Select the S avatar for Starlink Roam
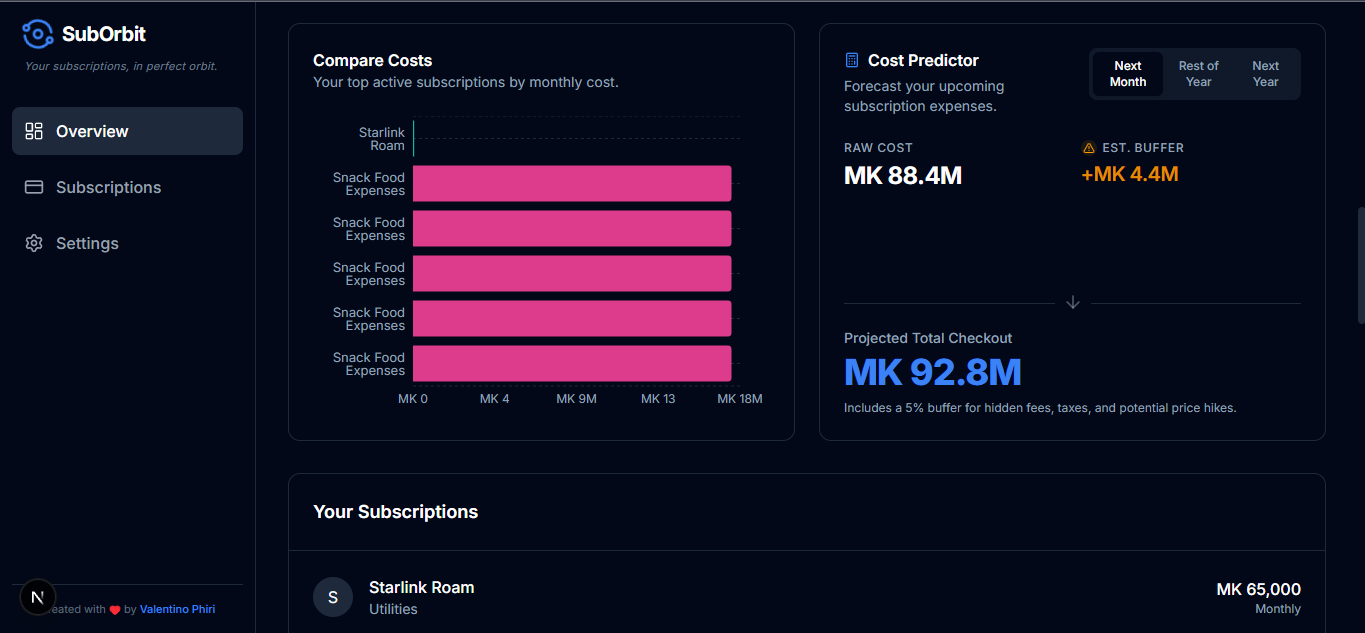Screen dimensions: 1365x633 (333, 597)
